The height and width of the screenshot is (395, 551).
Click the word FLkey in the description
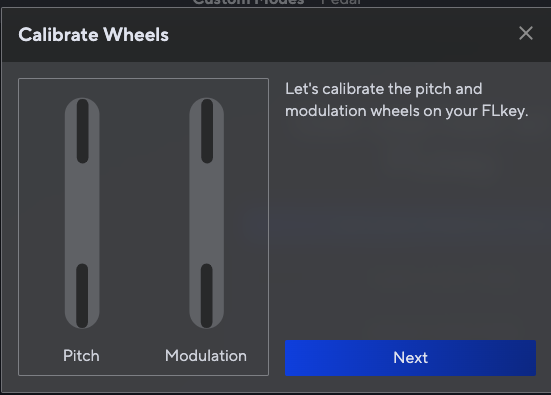coord(505,111)
